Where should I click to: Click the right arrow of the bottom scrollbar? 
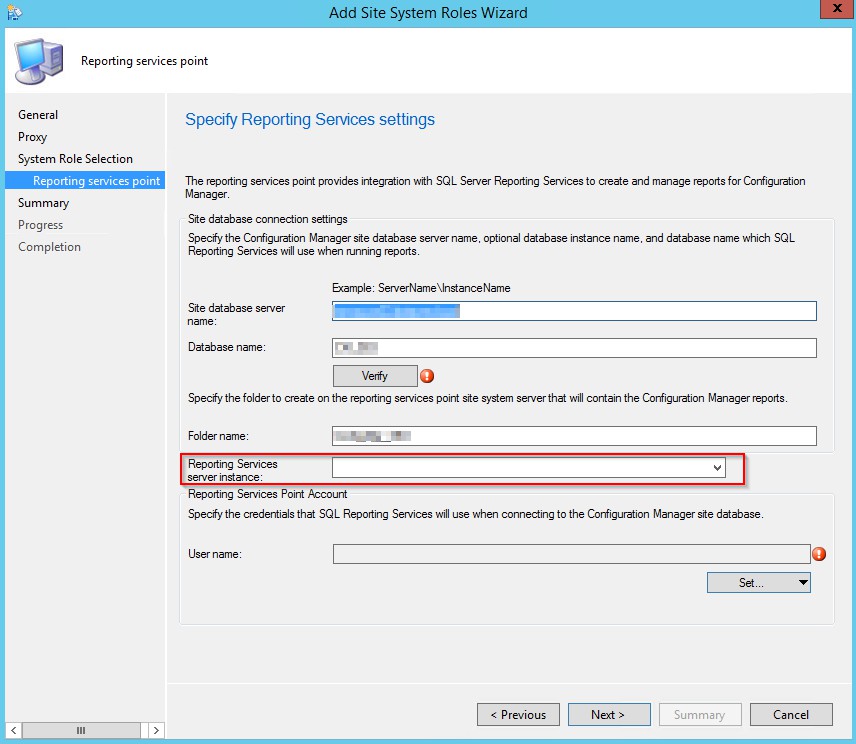157,730
